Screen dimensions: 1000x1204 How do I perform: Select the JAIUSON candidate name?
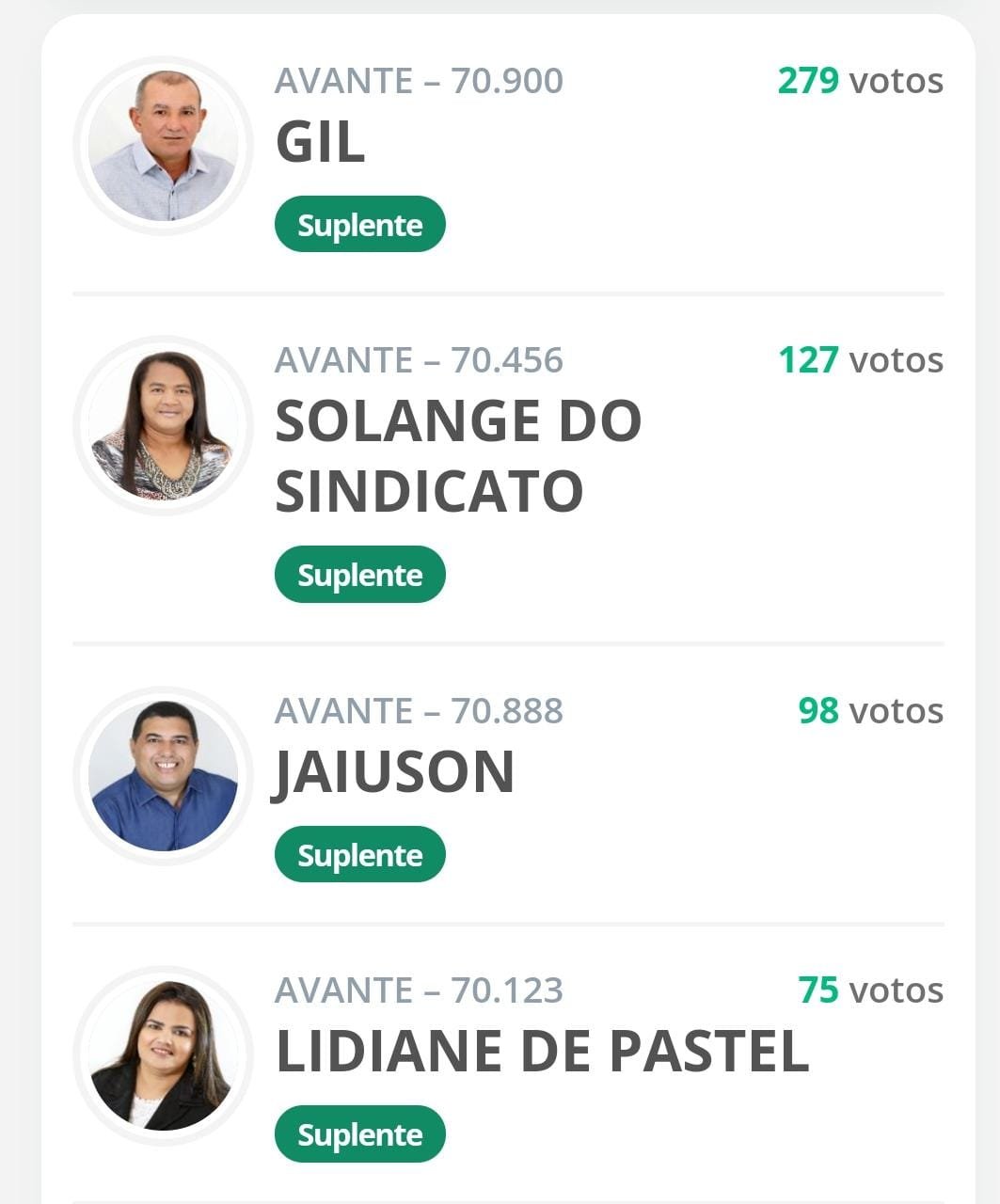(x=395, y=773)
